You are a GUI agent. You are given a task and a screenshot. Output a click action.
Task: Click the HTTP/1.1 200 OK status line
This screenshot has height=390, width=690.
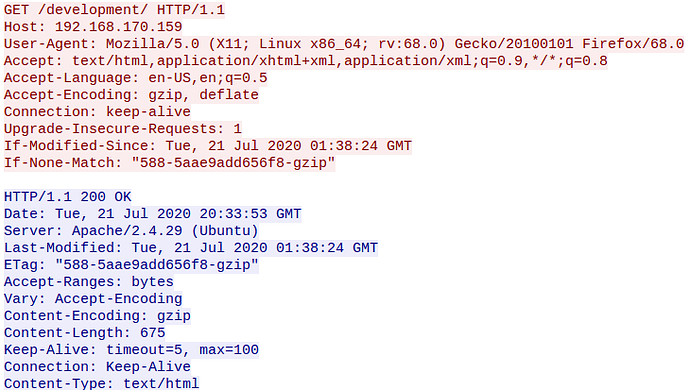(68, 197)
